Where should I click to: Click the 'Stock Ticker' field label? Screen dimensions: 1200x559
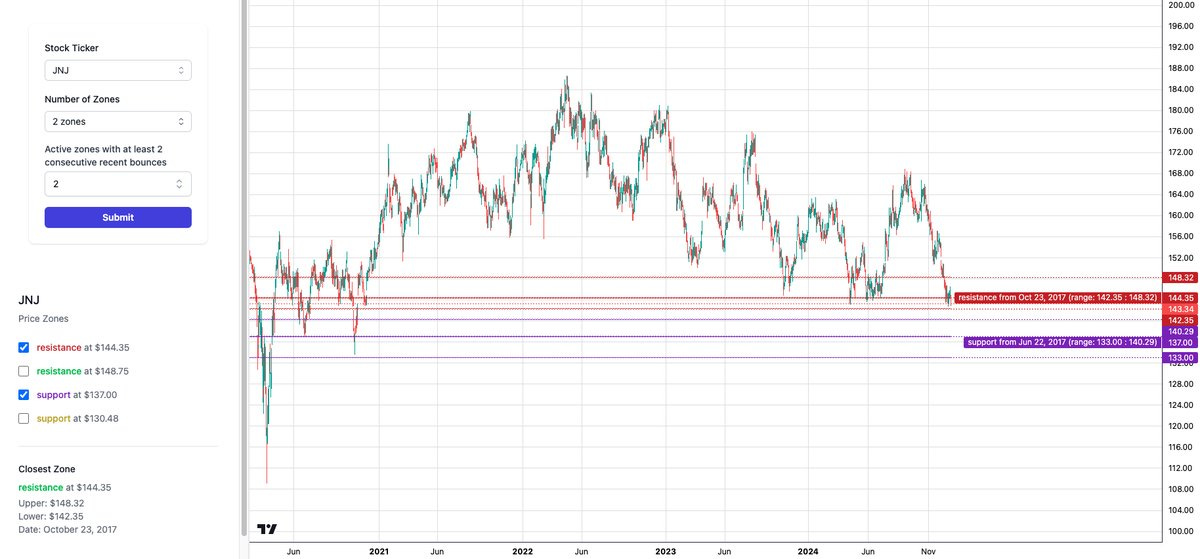tap(72, 48)
